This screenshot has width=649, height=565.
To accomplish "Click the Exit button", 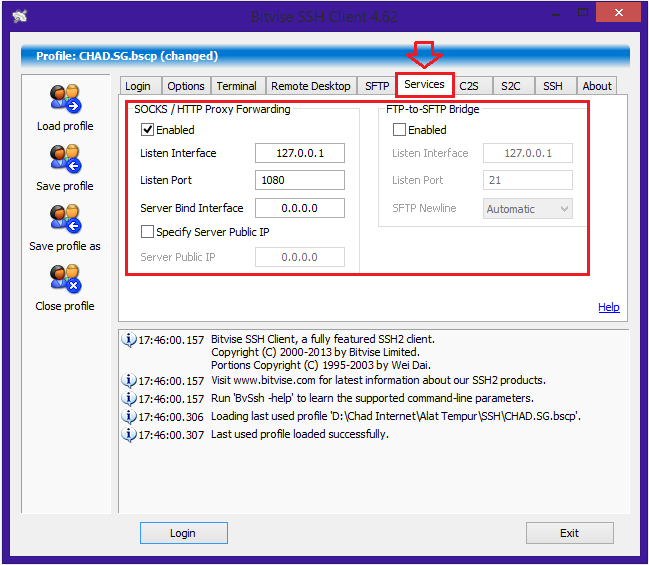I will click(x=570, y=533).
